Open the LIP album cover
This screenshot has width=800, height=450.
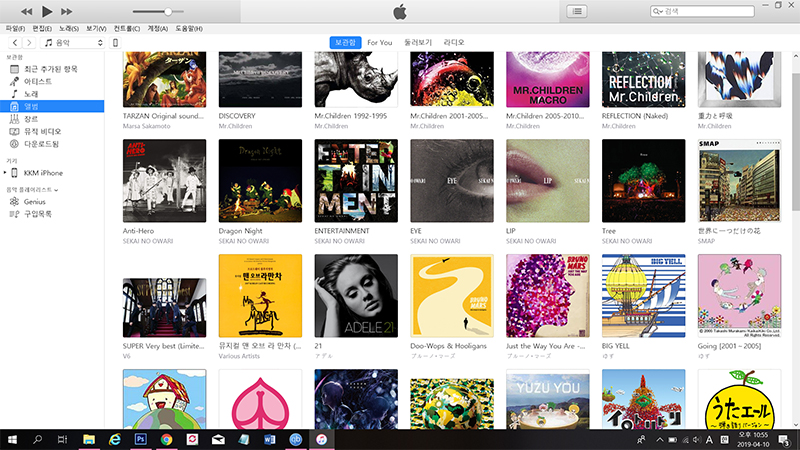[x=548, y=181]
